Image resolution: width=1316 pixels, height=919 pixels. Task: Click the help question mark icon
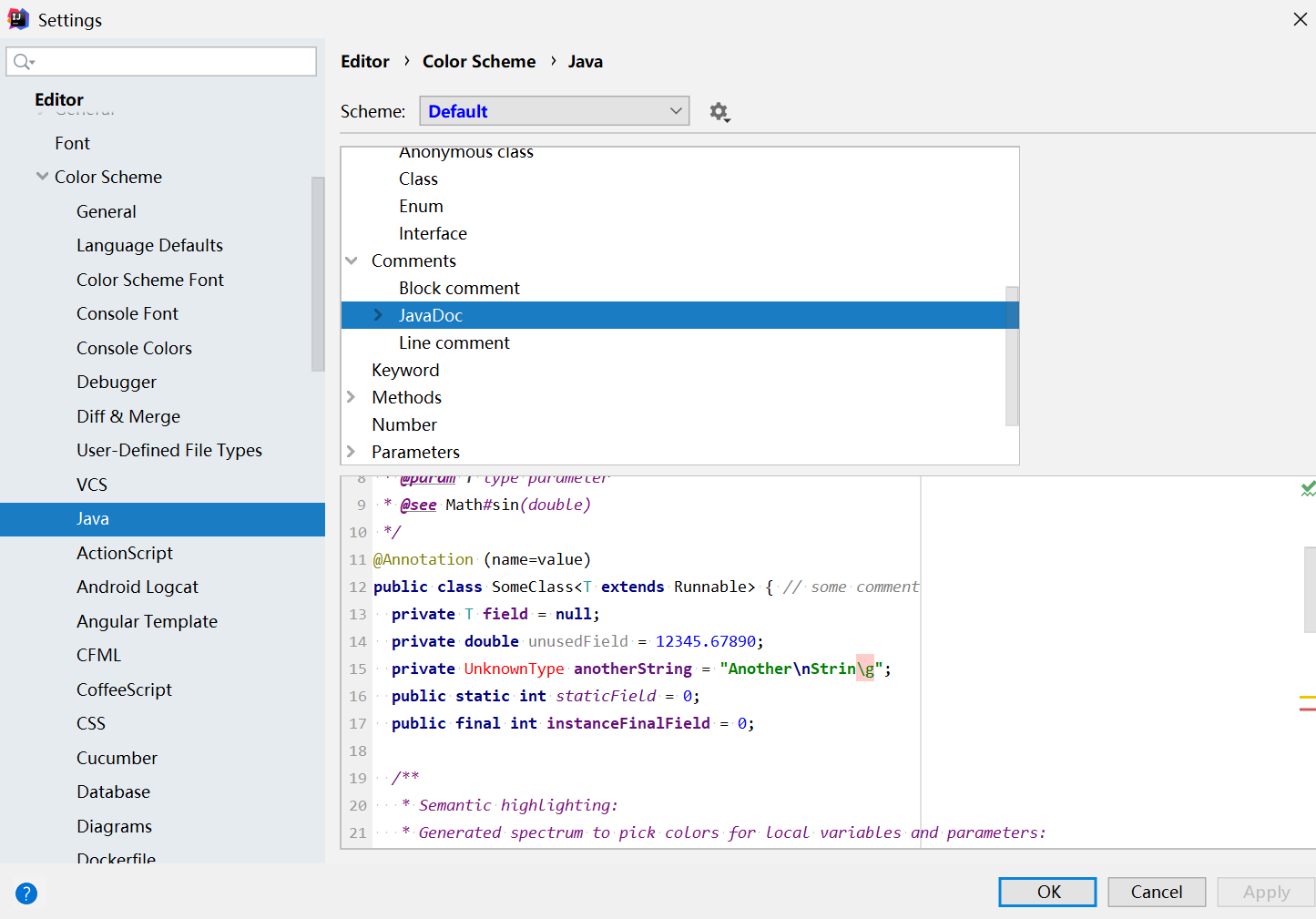(x=26, y=893)
